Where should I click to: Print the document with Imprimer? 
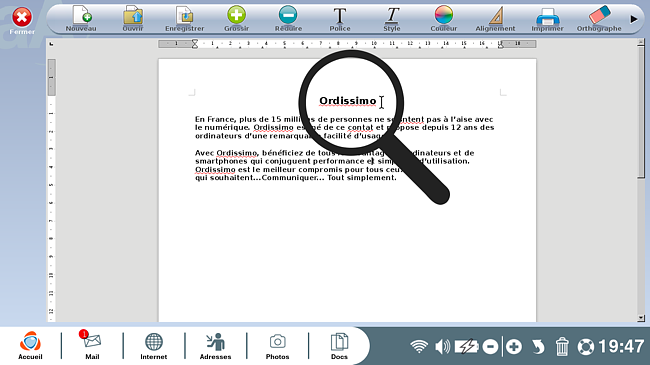pos(547,19)
